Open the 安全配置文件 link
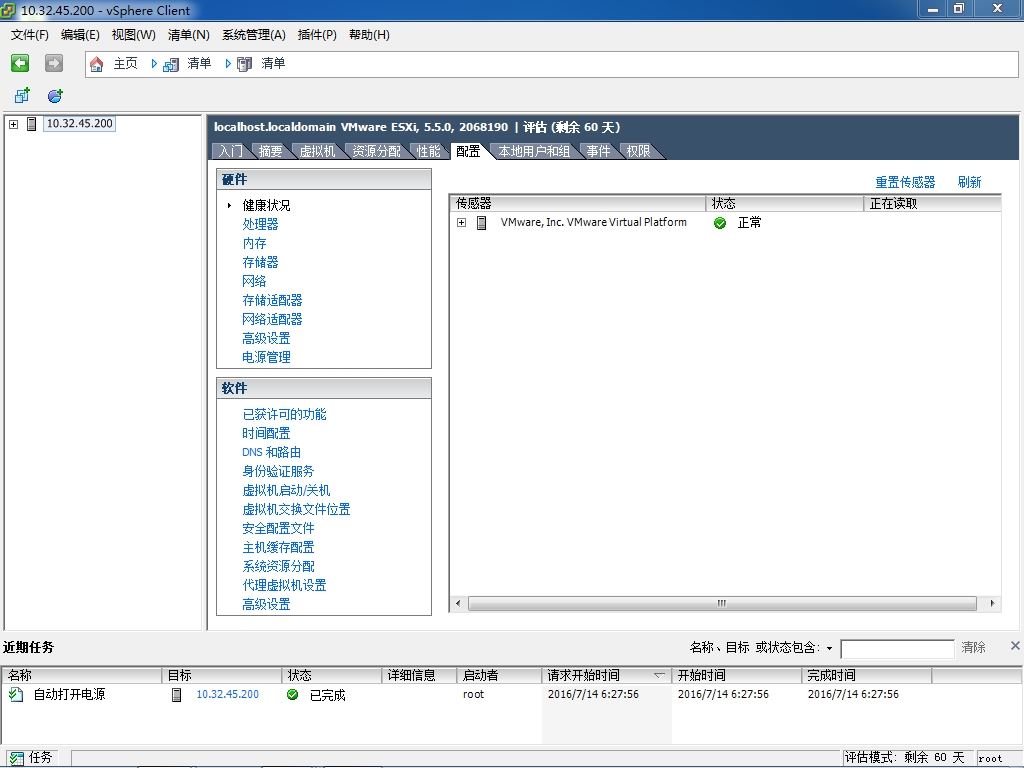Screen dimensions: 1024x768 click(278, 528)
